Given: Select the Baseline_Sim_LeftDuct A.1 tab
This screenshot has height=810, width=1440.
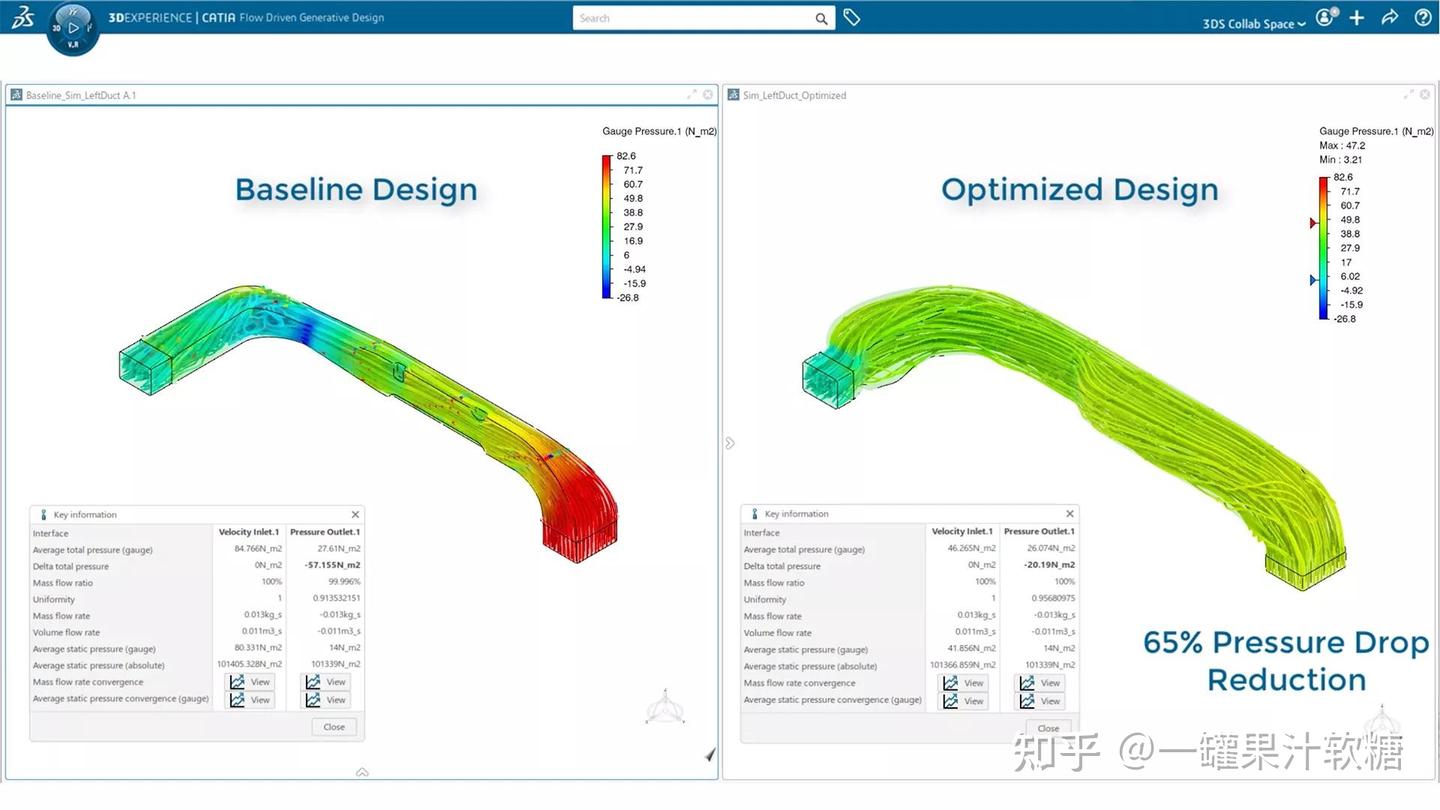Looking at the screenshot, I should [81, 95].
